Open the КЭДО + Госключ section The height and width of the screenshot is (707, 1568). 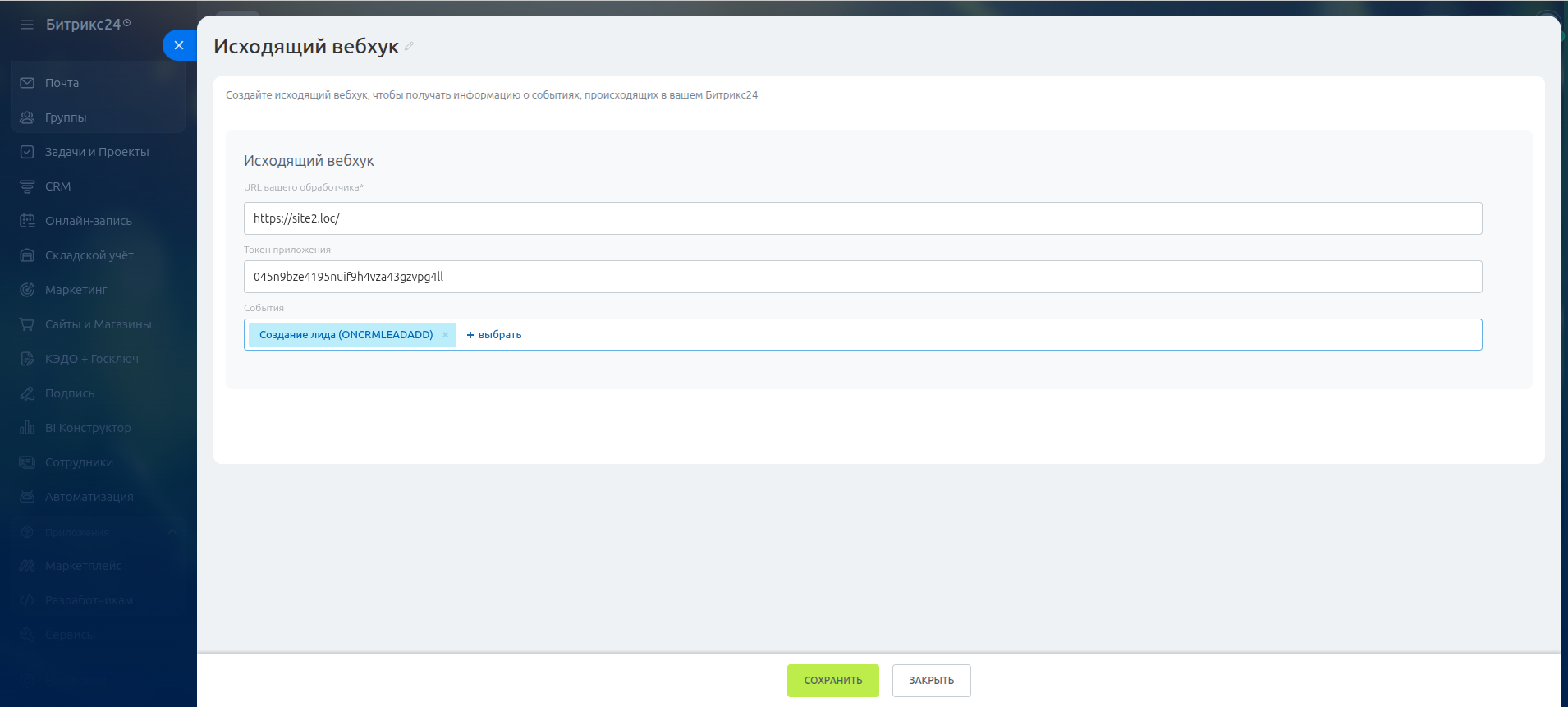point(91,359)
